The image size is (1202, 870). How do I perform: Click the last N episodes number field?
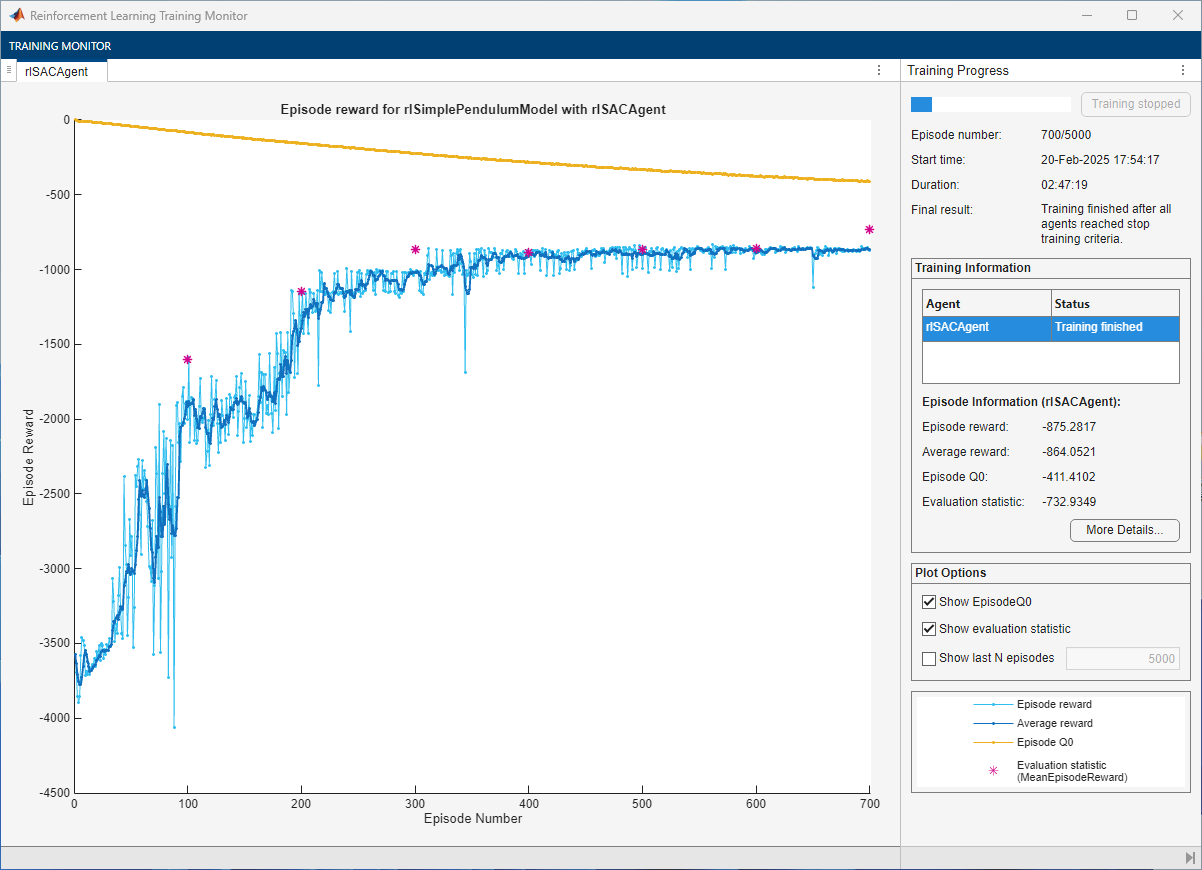point(1123,658)
